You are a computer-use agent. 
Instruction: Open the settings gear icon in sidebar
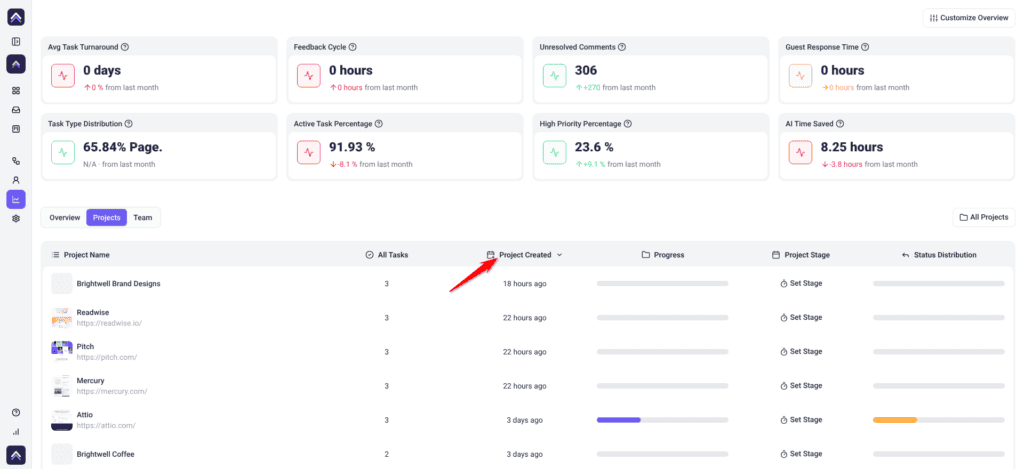tap(16, 219)
